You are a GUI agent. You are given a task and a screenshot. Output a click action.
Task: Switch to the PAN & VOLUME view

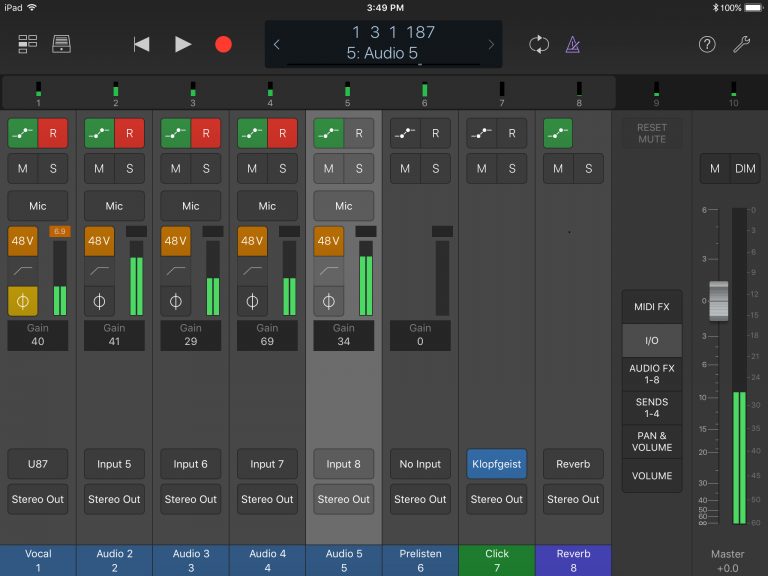click(651, 441)
